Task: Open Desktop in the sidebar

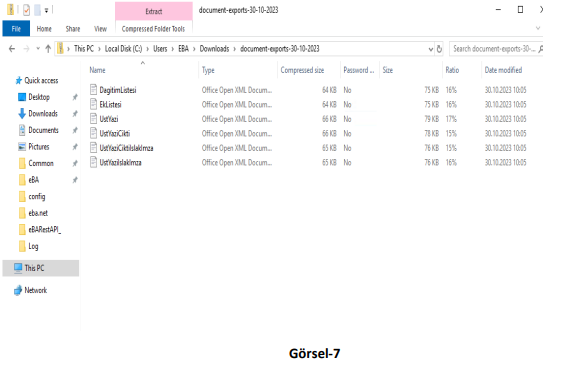Action: coord(39,97)
